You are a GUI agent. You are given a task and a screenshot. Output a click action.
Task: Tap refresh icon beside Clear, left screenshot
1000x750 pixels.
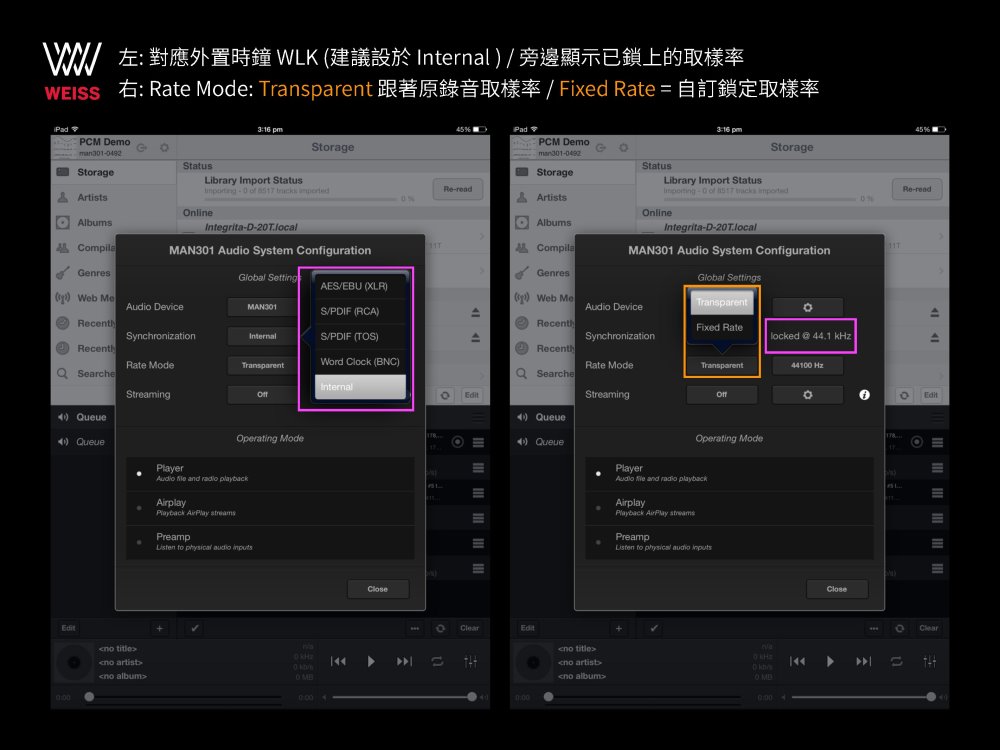(x=440, y=628)
